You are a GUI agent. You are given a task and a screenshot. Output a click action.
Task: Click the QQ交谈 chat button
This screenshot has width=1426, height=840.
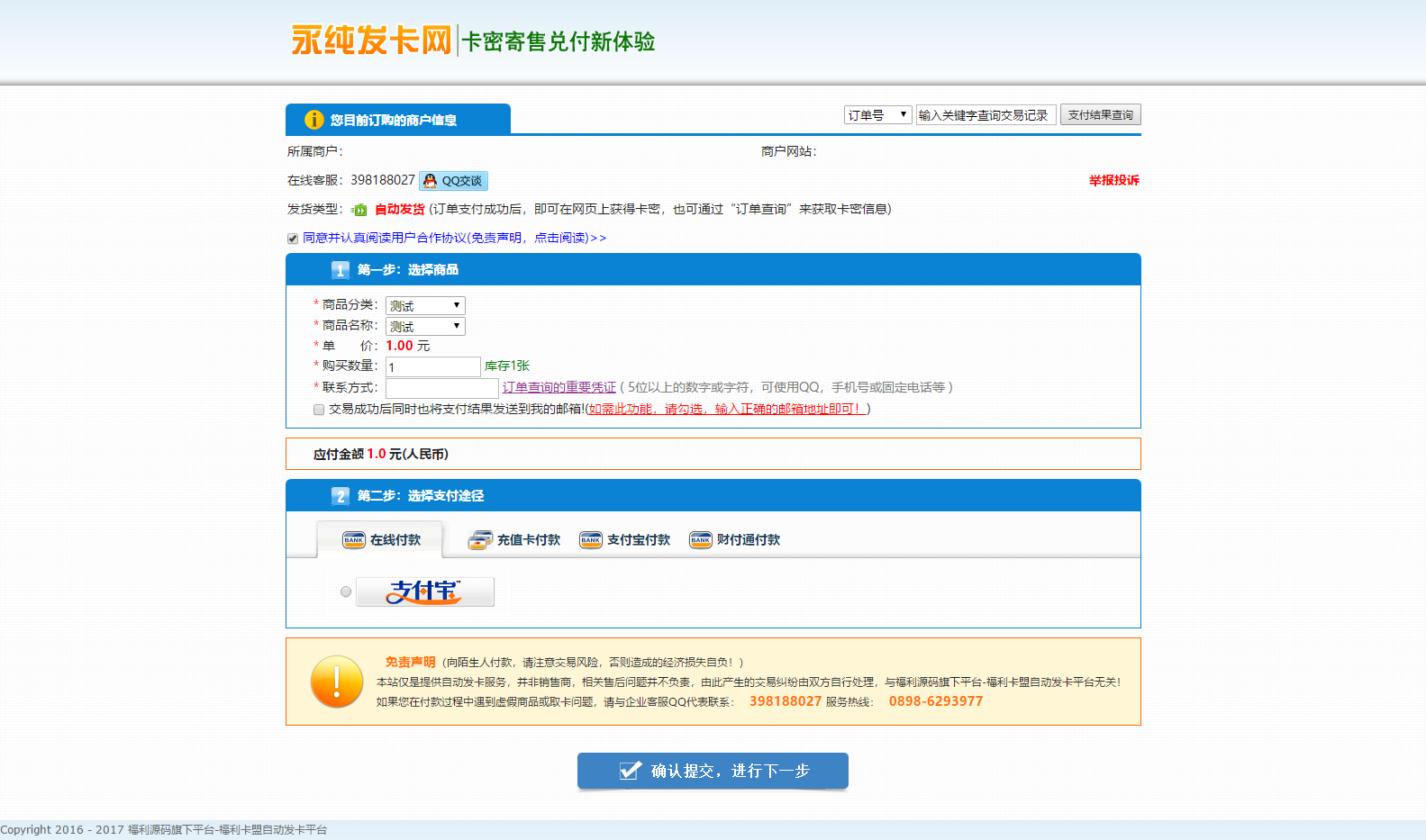coord(453,181)
